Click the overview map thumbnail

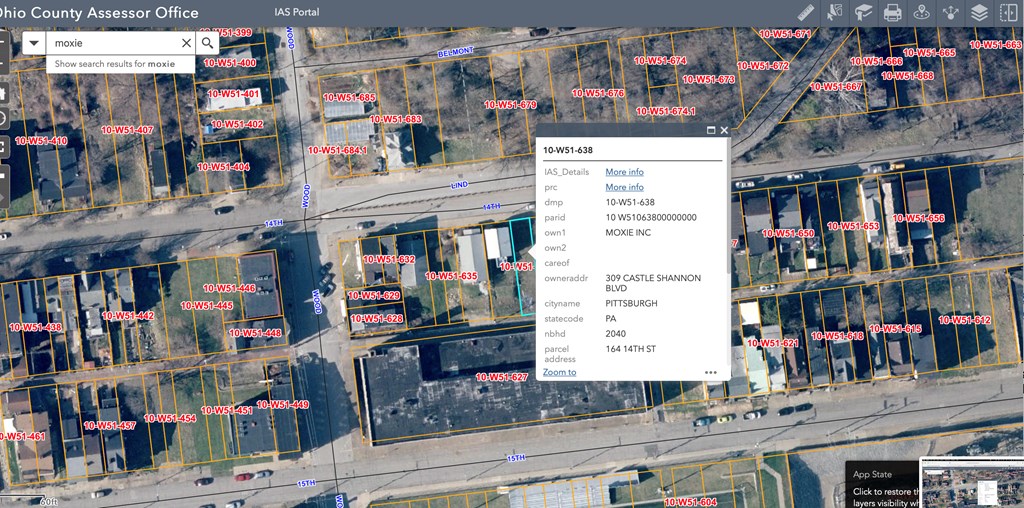[x=970, y=484]
